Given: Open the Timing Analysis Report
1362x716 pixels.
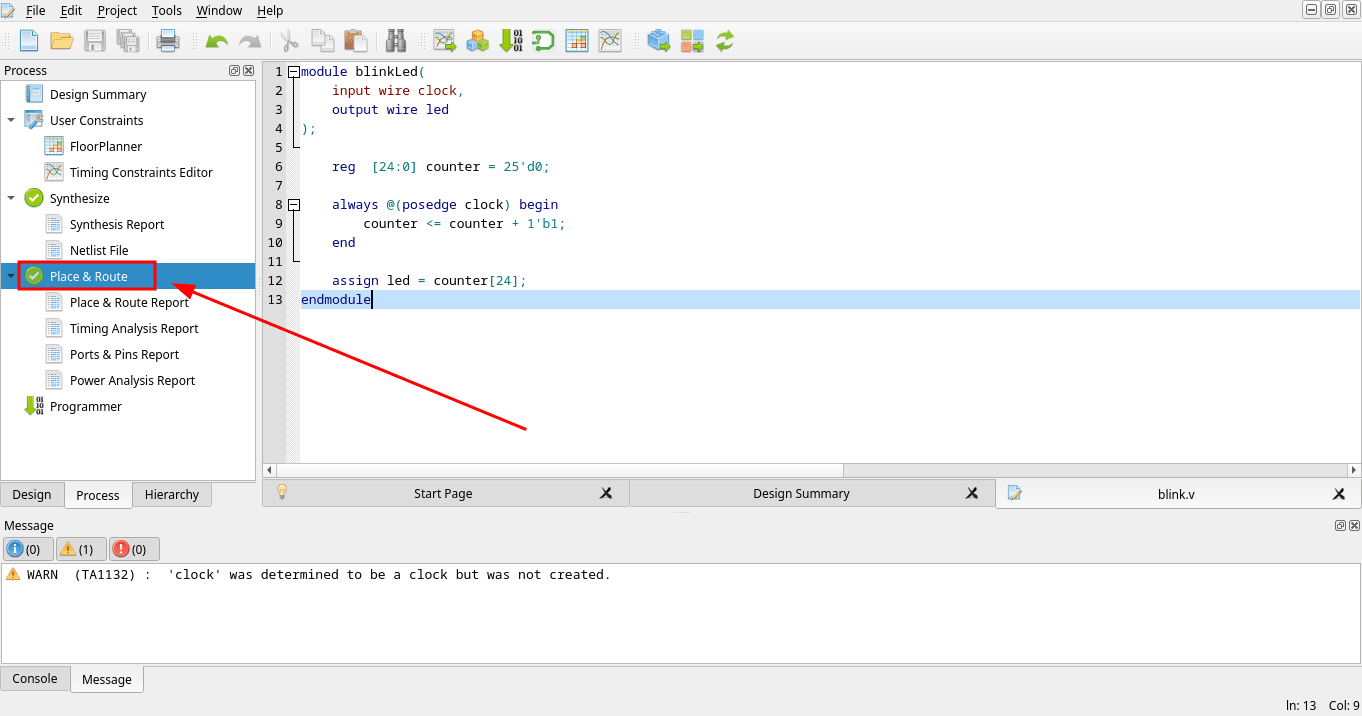Looking at the screenshot, I should 134,328.
